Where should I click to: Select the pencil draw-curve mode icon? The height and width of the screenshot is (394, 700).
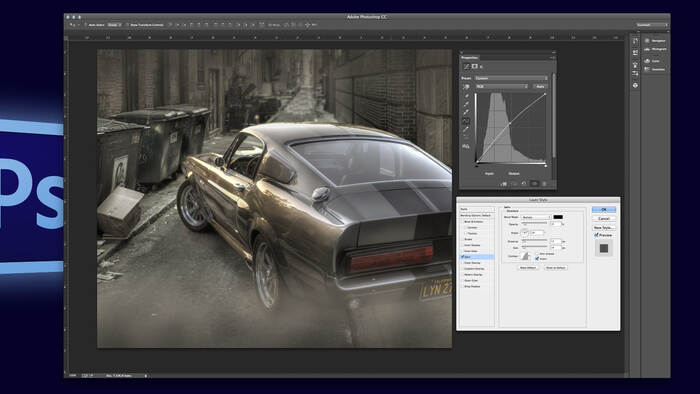467,129
